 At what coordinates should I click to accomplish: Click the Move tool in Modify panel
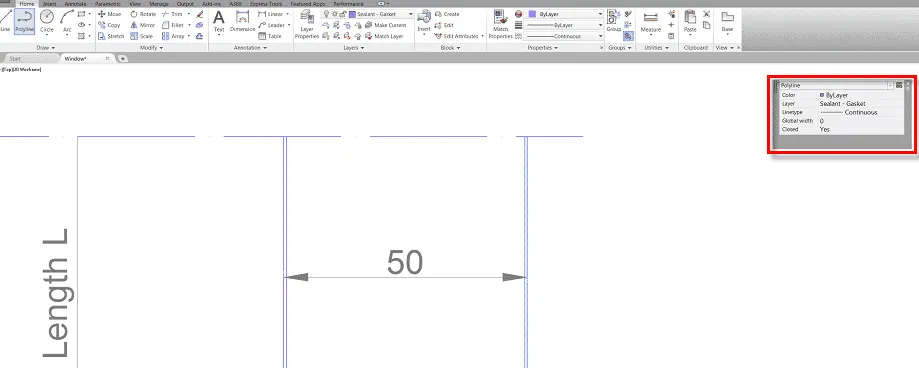point(110,14)
